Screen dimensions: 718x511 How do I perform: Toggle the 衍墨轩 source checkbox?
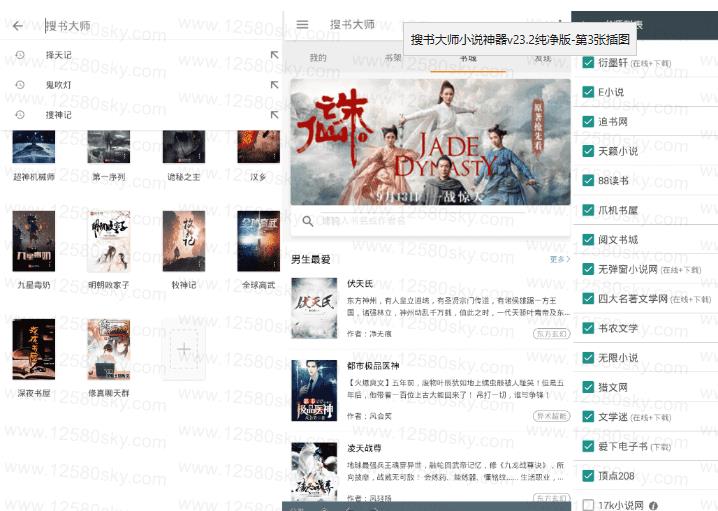pyautogui.click(x=588, y=62)
